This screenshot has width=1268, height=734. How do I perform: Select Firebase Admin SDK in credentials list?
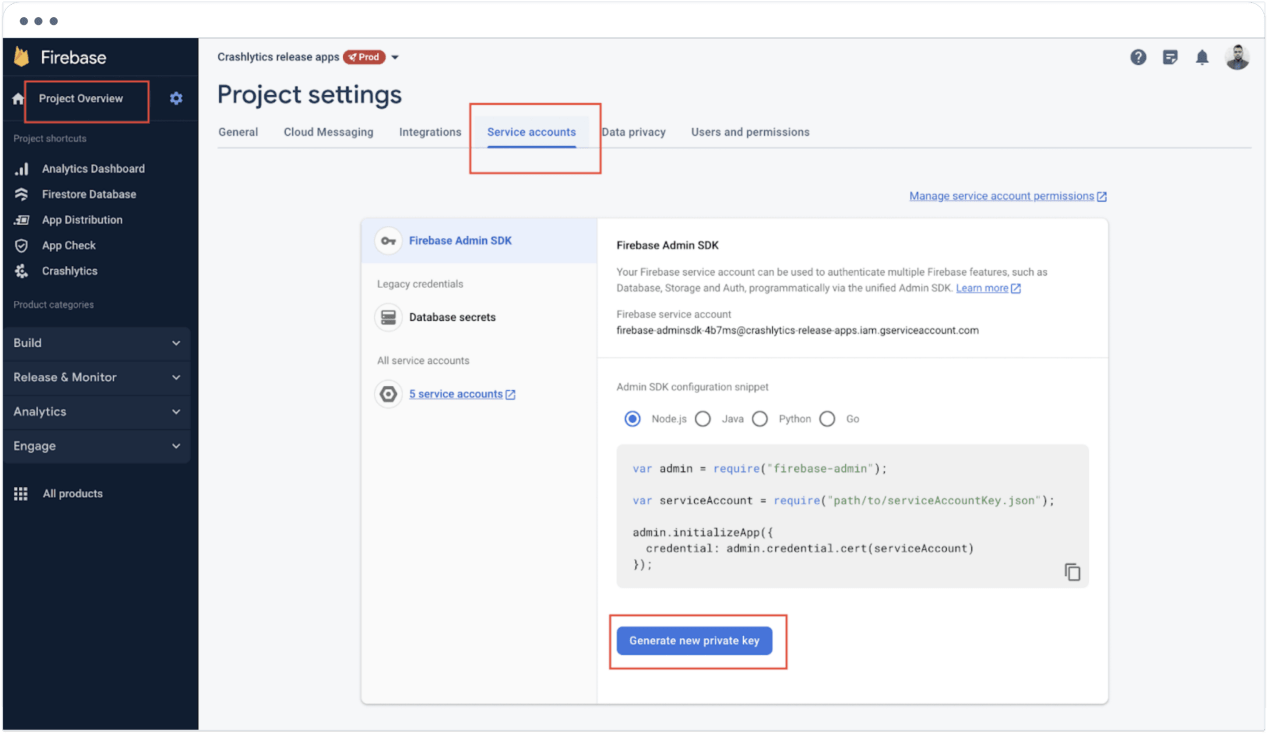[479, 241]
